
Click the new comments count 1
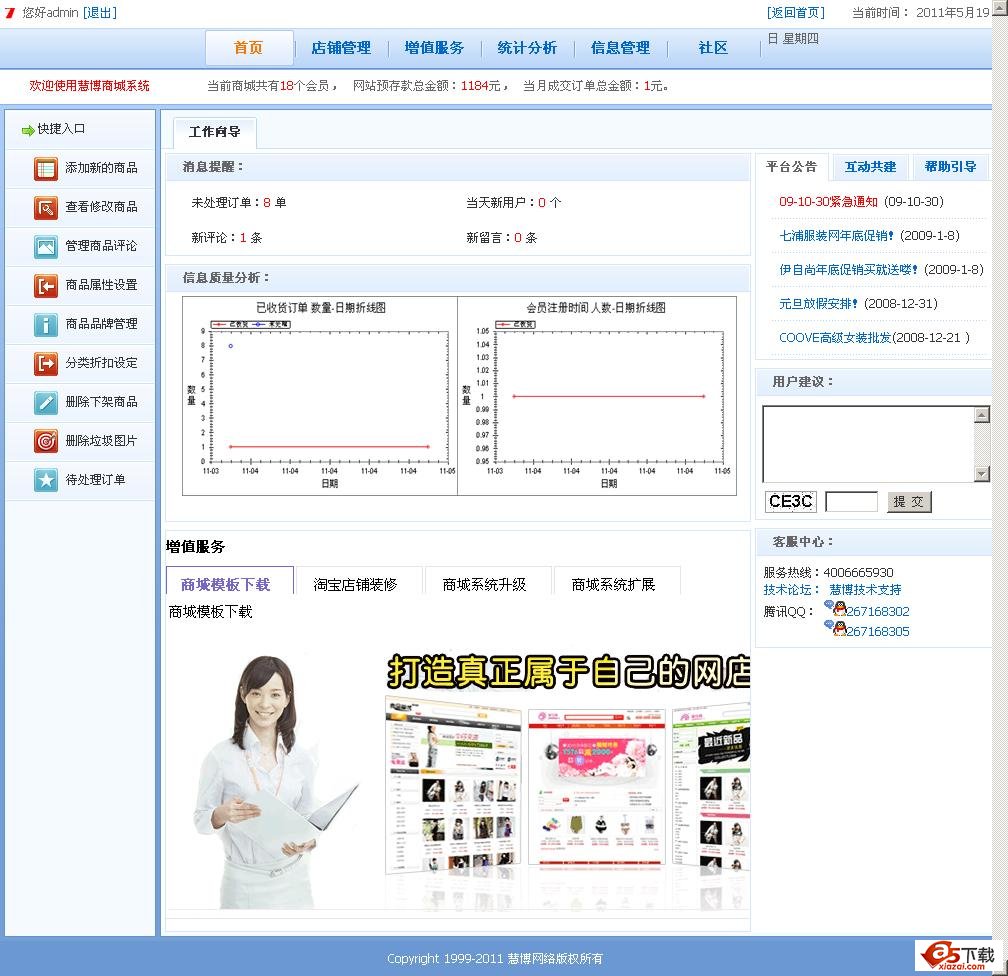[x=243, y=238]
